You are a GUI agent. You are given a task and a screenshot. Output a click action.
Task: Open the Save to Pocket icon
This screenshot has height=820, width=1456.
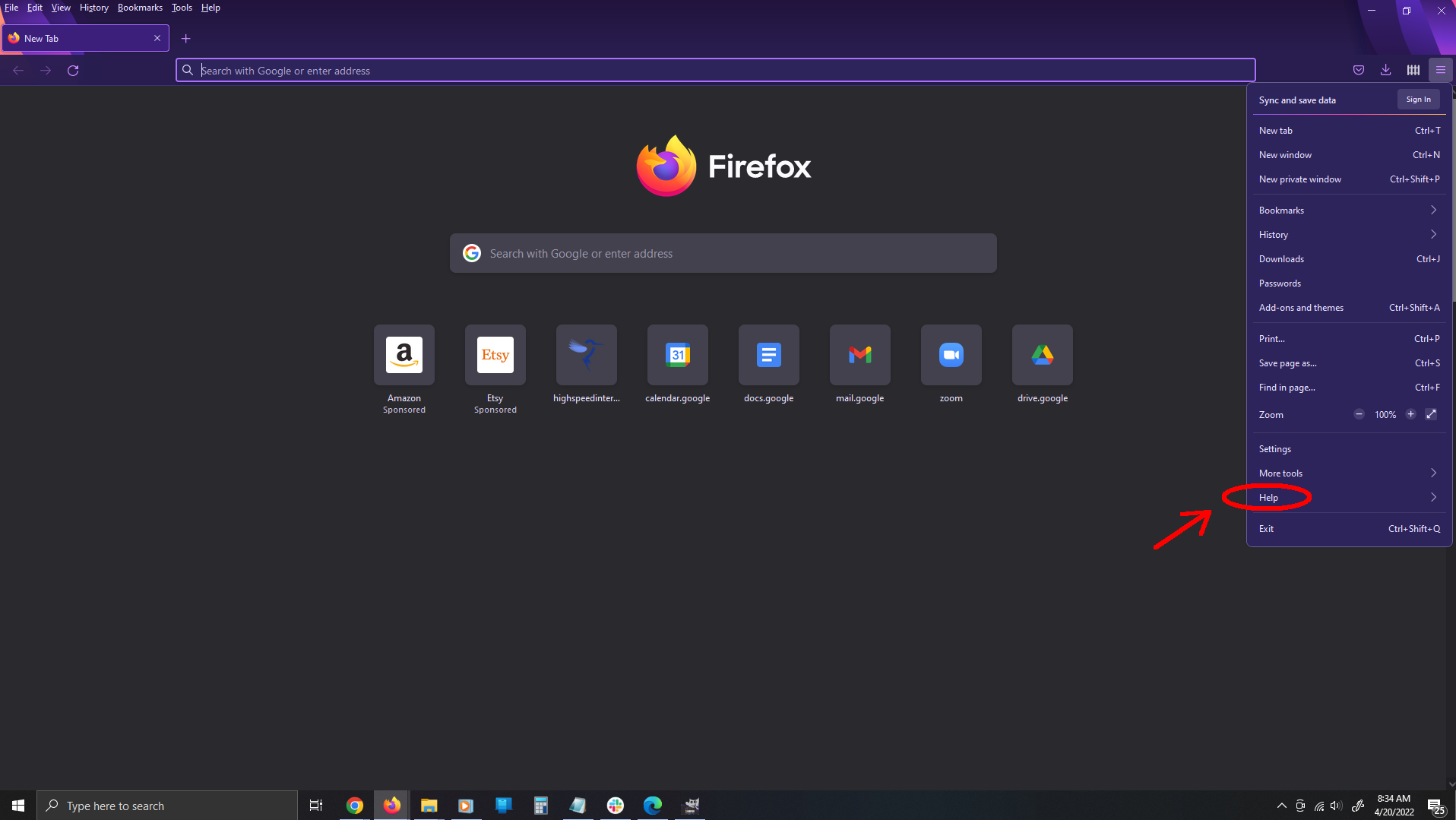pos(1359,70)
